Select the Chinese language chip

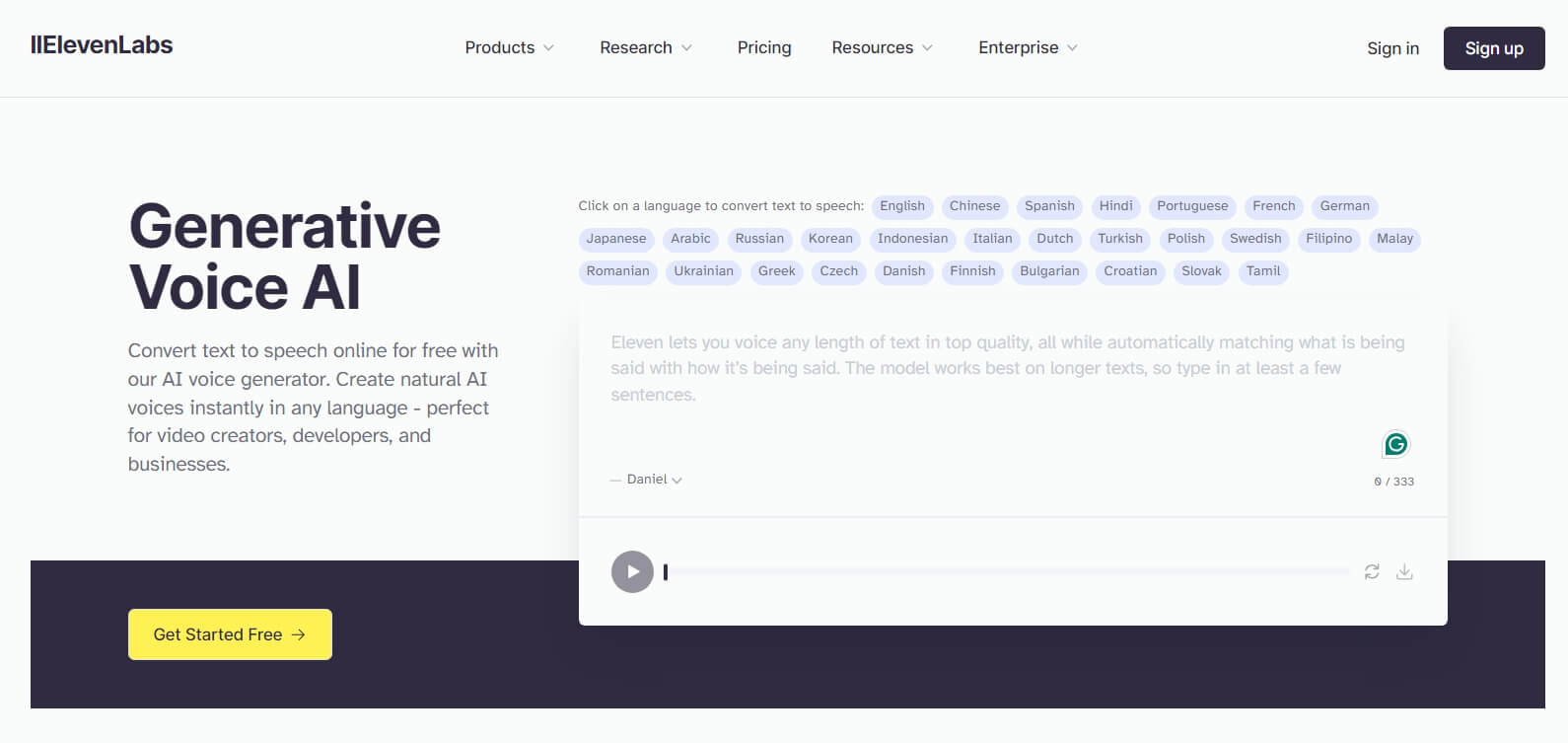974,206
